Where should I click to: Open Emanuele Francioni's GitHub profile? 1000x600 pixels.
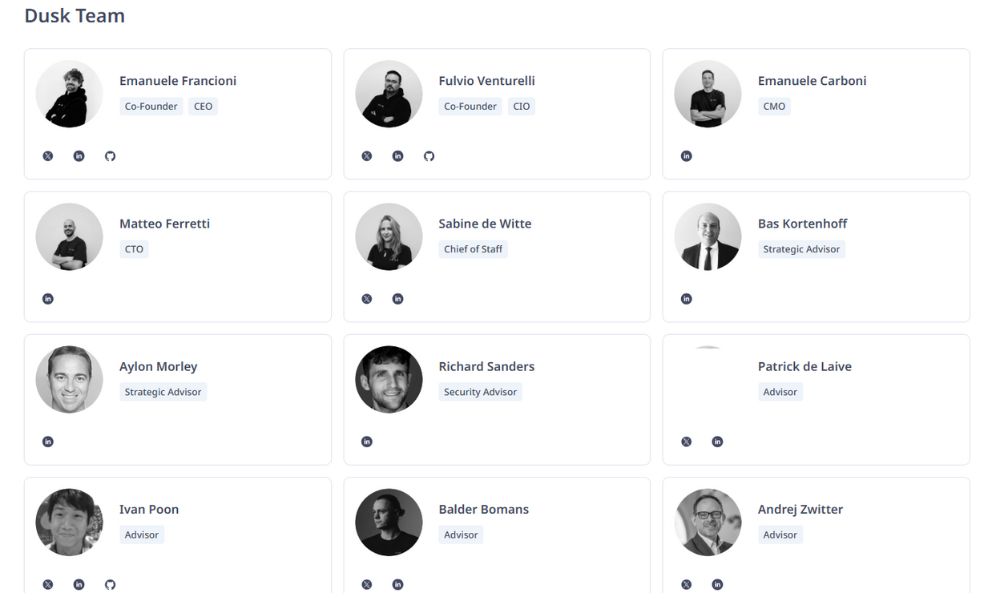110,155
